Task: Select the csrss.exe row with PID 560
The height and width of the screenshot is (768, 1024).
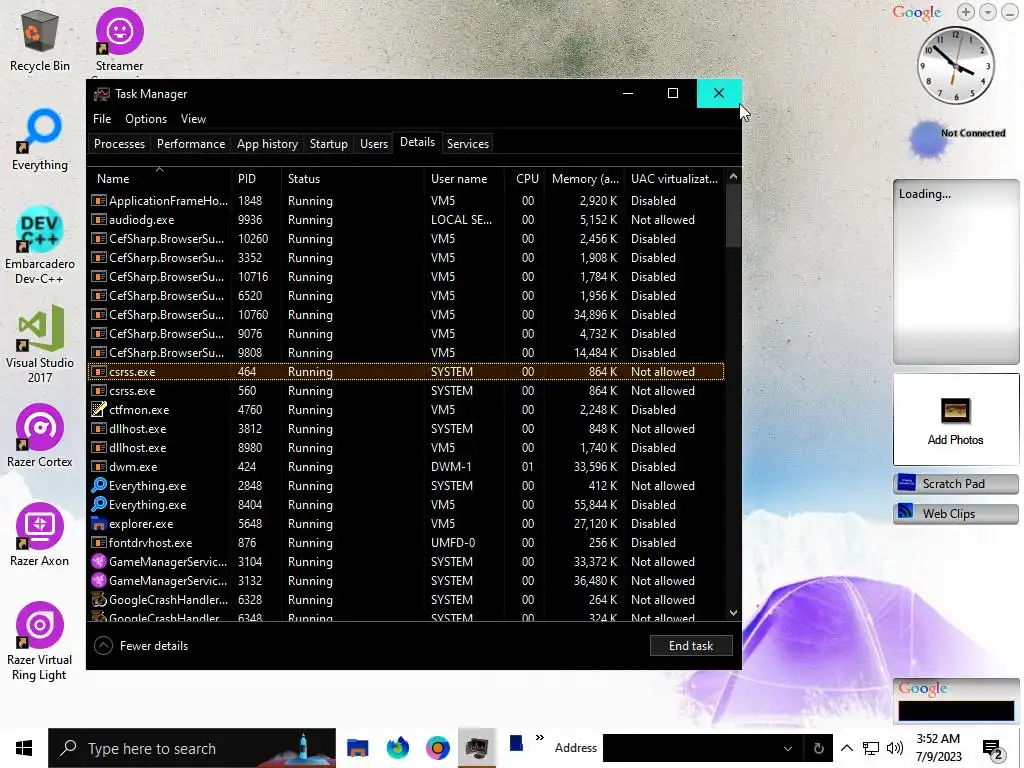Action: pos(406,391)
